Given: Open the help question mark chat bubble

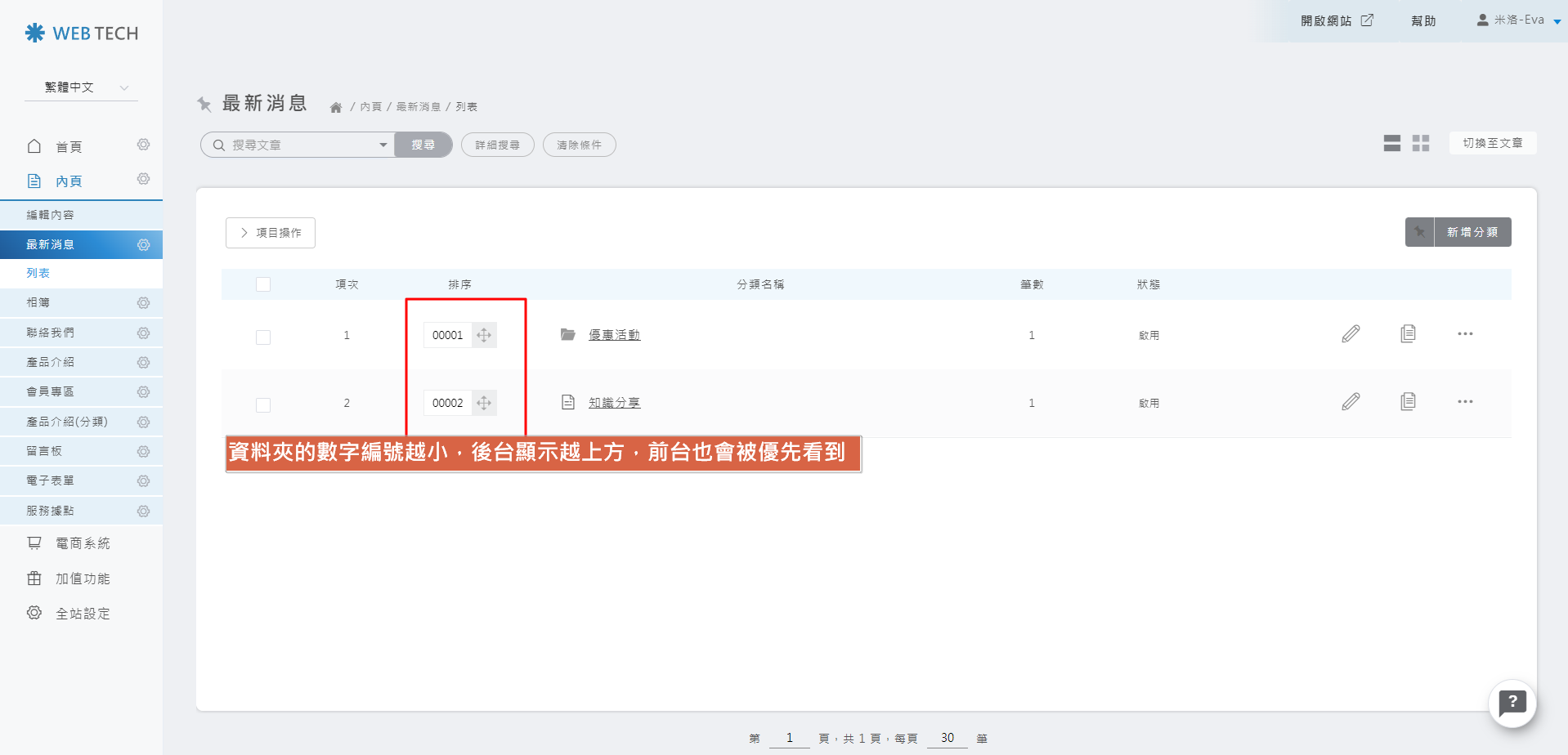Looking at the screenshot, I should tap(1512, 703).
